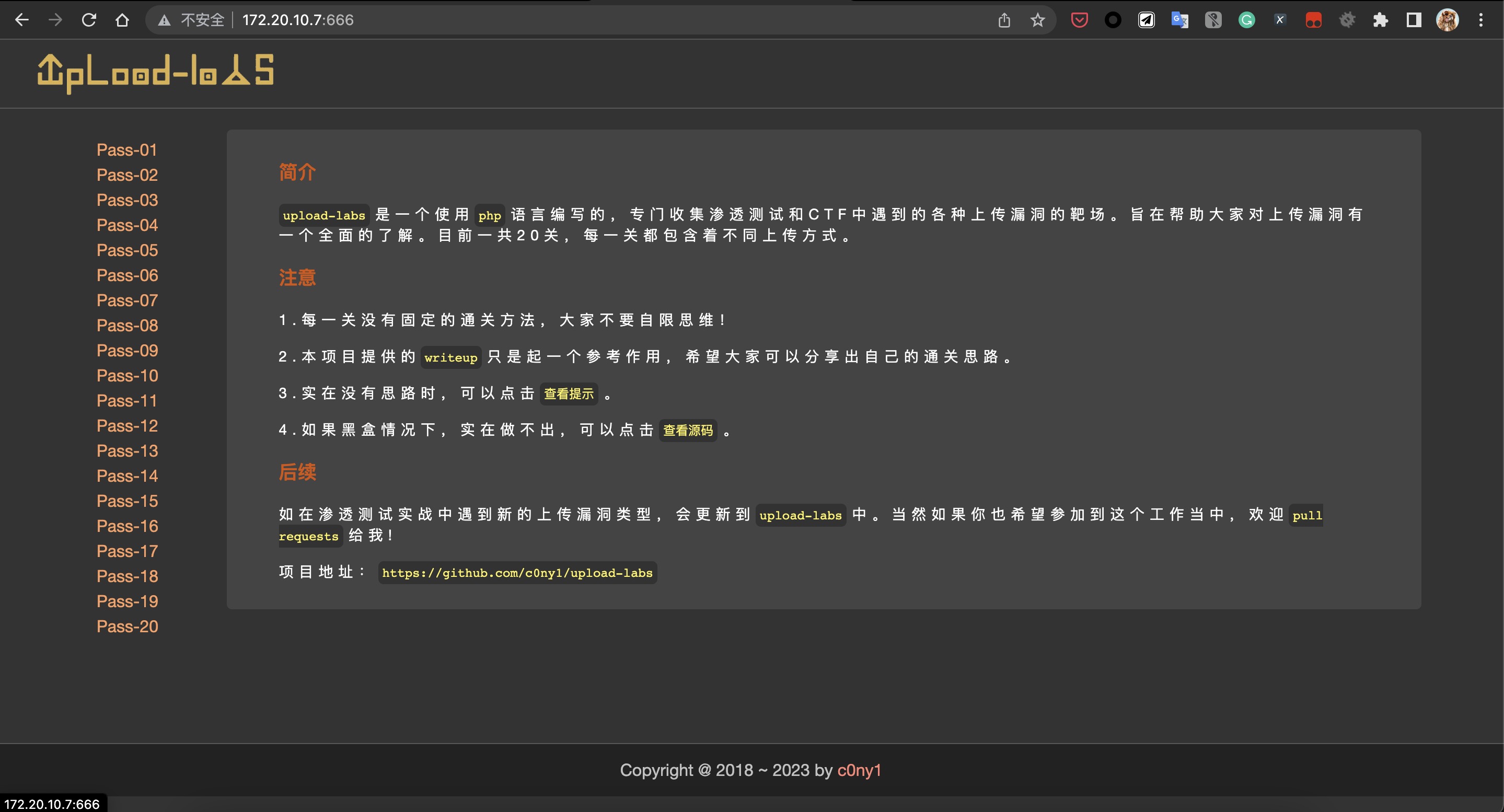This screenshot has width=1504, height=812.
Task: Toggle the browser side panel
Action: click(1414, 20)
